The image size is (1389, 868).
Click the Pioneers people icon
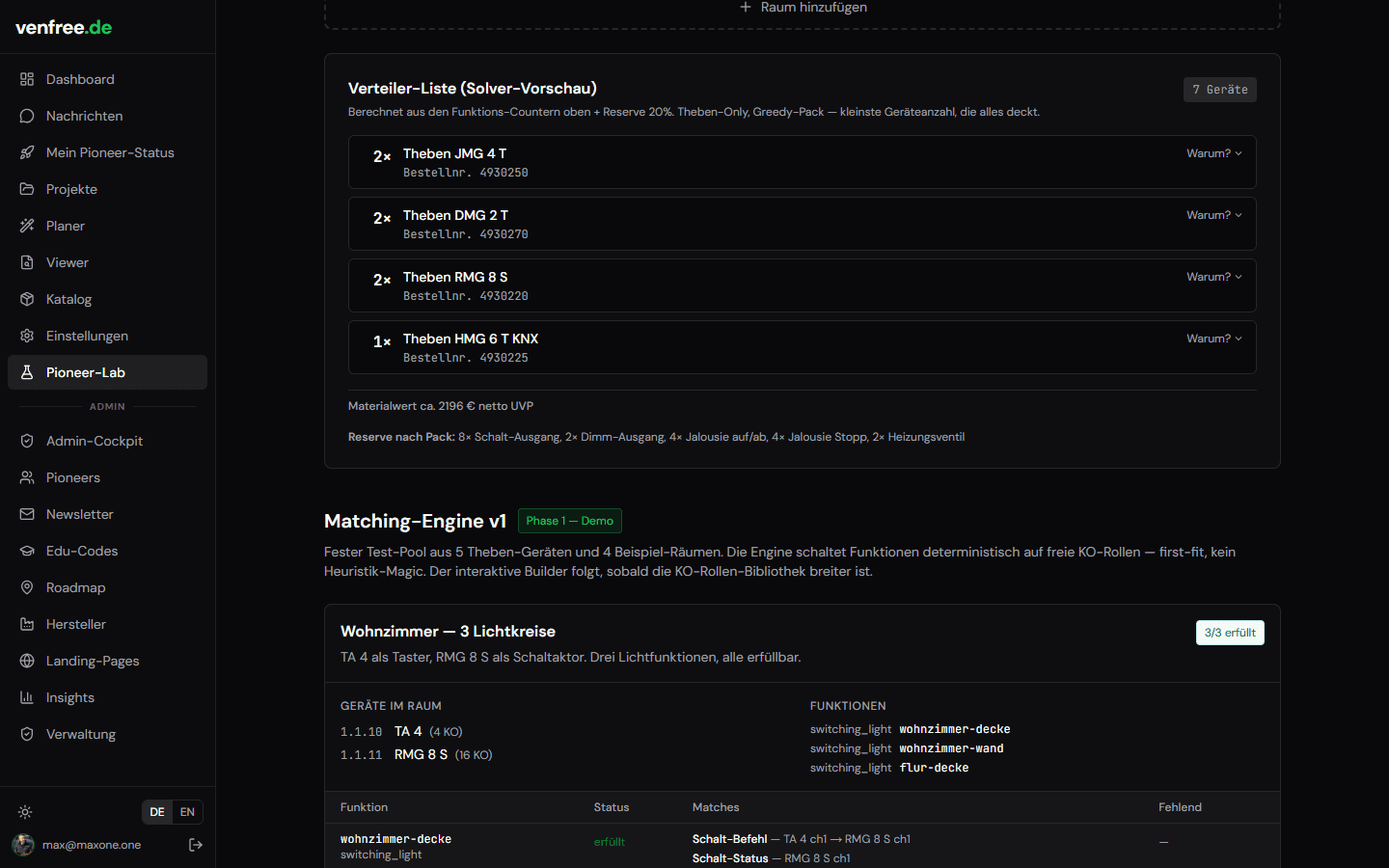coord(27,477)
